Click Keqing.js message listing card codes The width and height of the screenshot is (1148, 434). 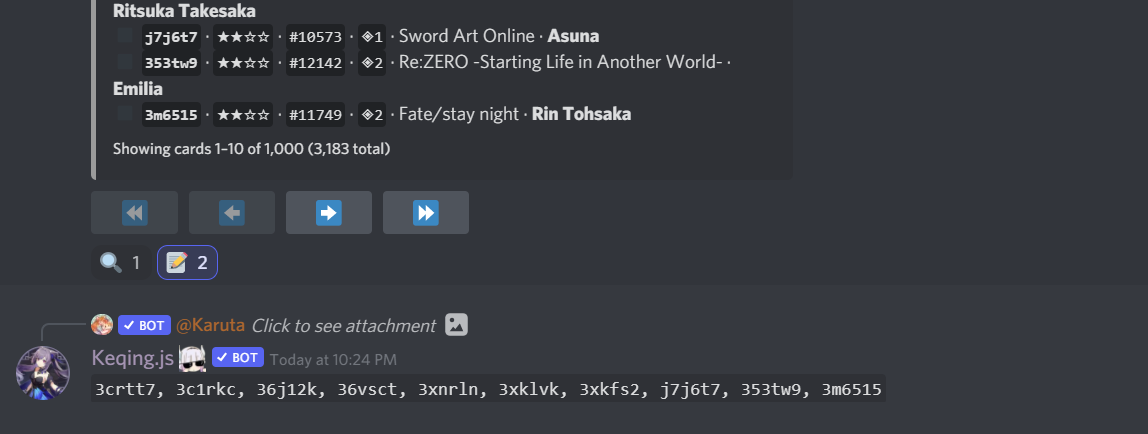[x=488, y=389]
